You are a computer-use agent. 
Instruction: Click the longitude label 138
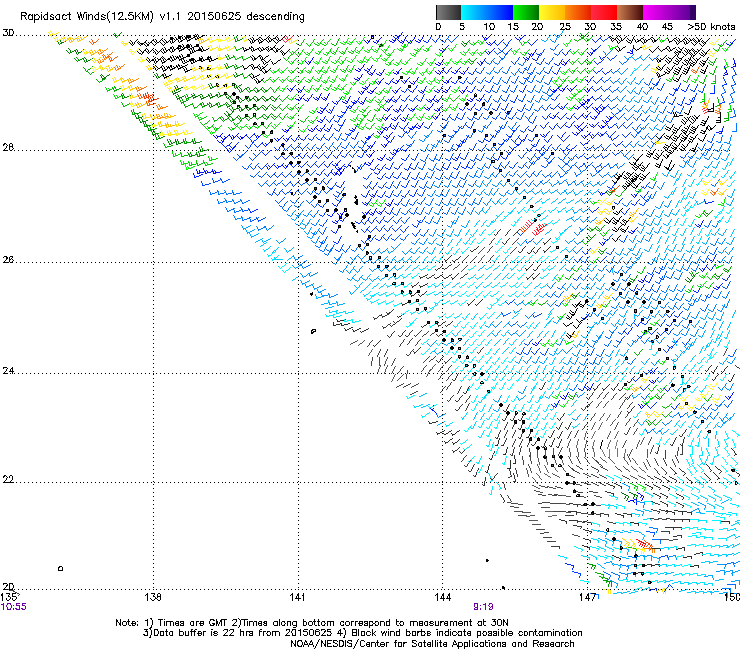[153, 597]
